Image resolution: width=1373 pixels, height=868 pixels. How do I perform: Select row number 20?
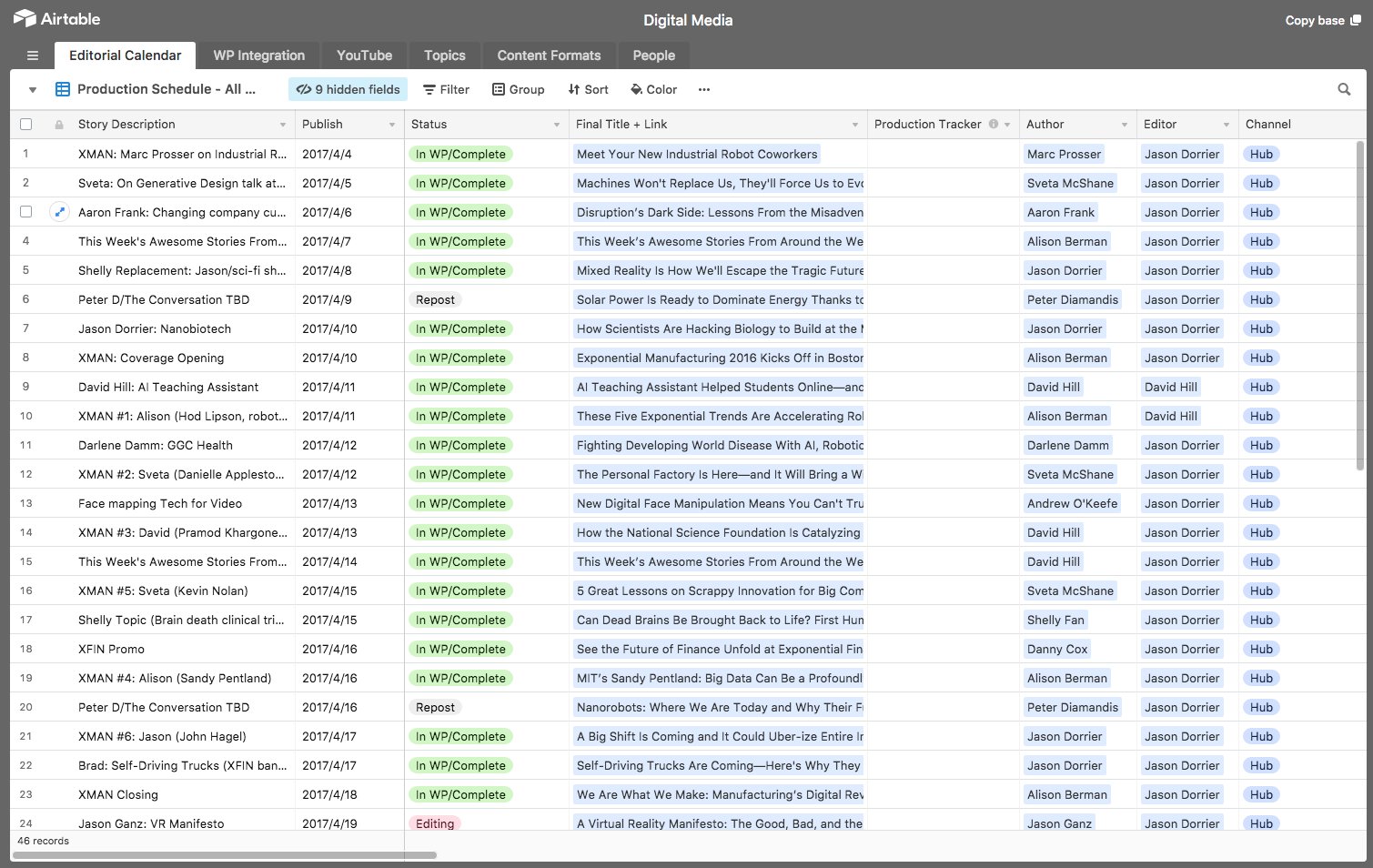(25, 707)
